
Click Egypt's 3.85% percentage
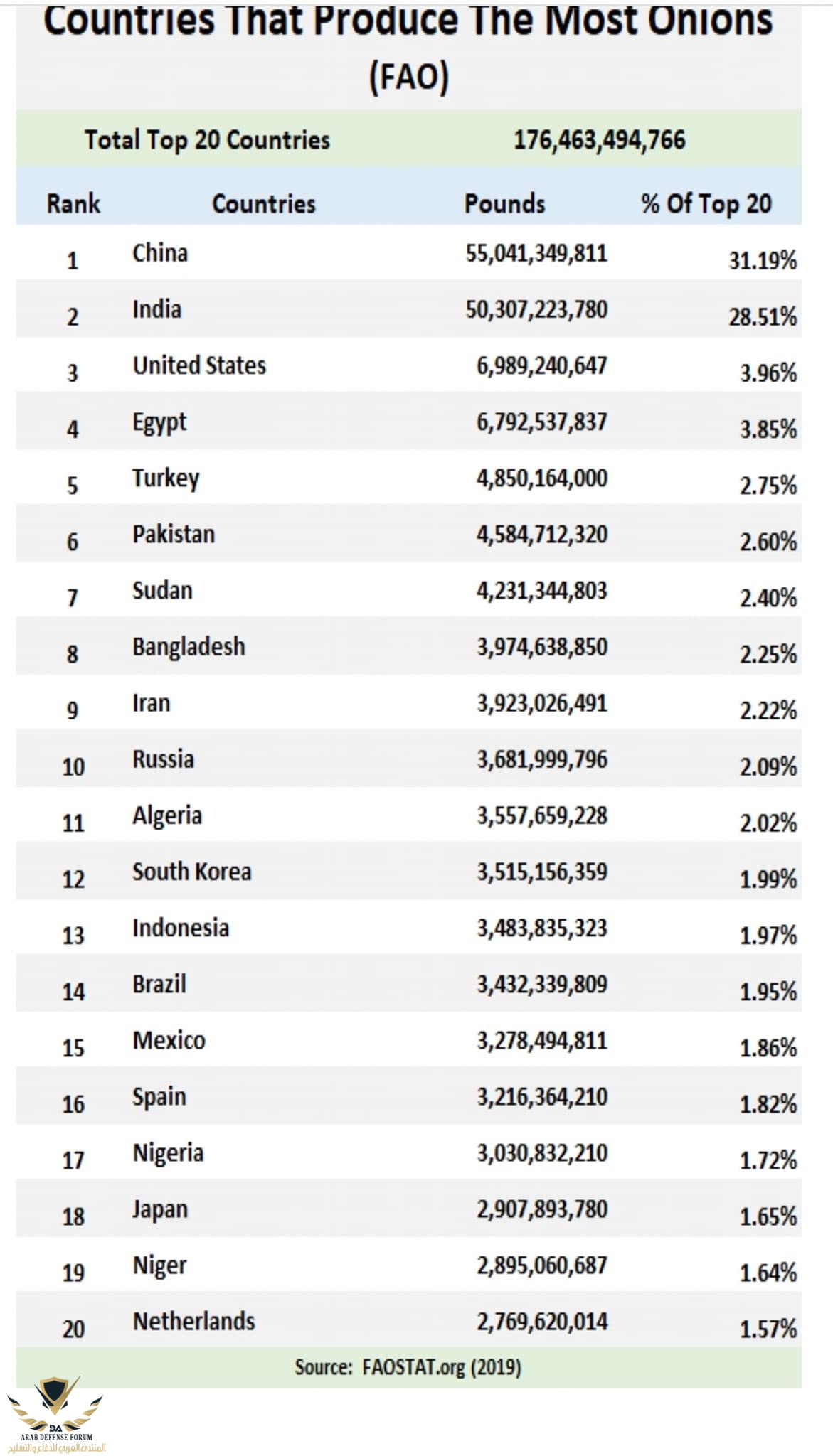(768, 429)
